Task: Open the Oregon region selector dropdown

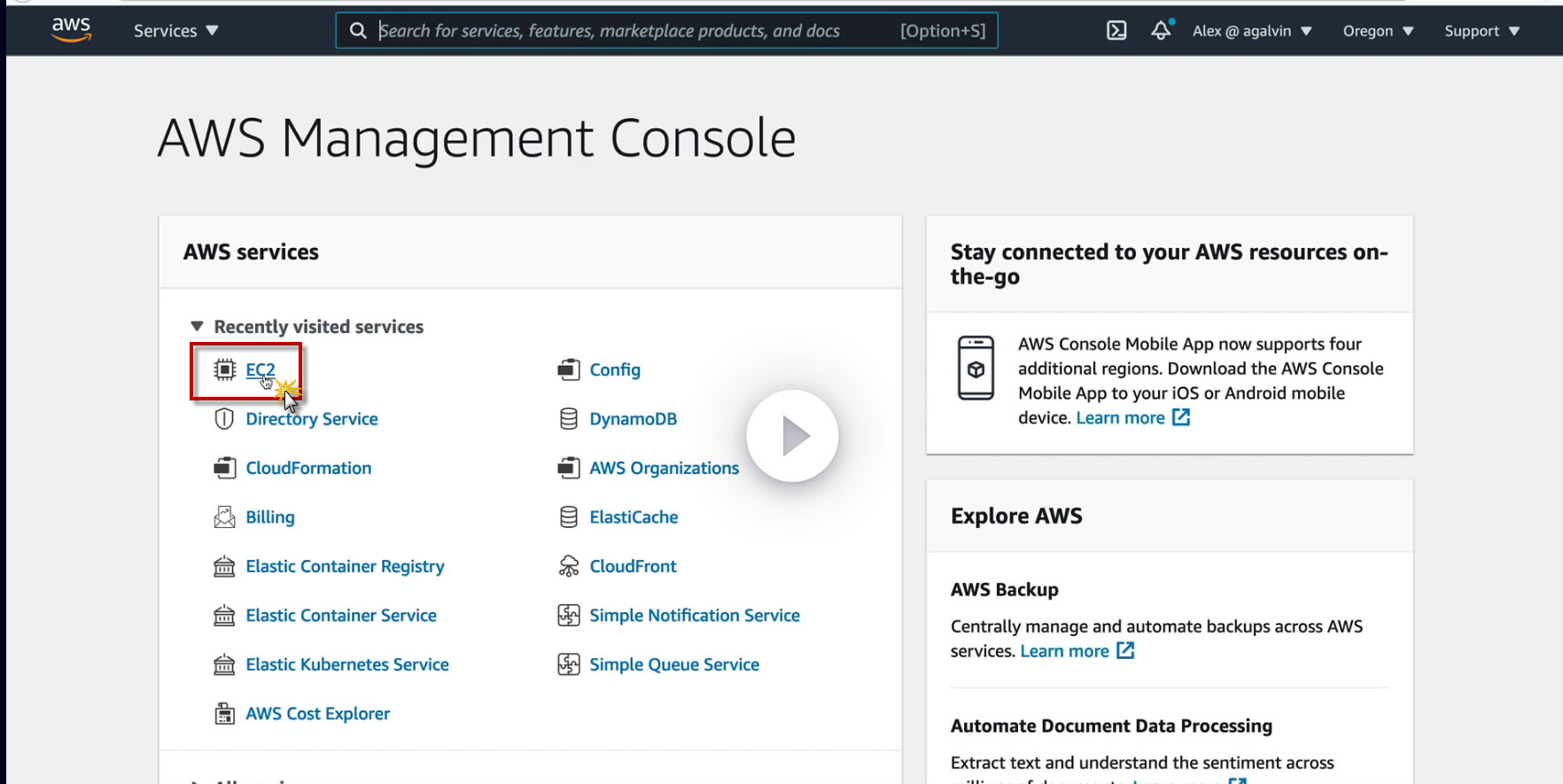Action: (x=1377, y=31)
